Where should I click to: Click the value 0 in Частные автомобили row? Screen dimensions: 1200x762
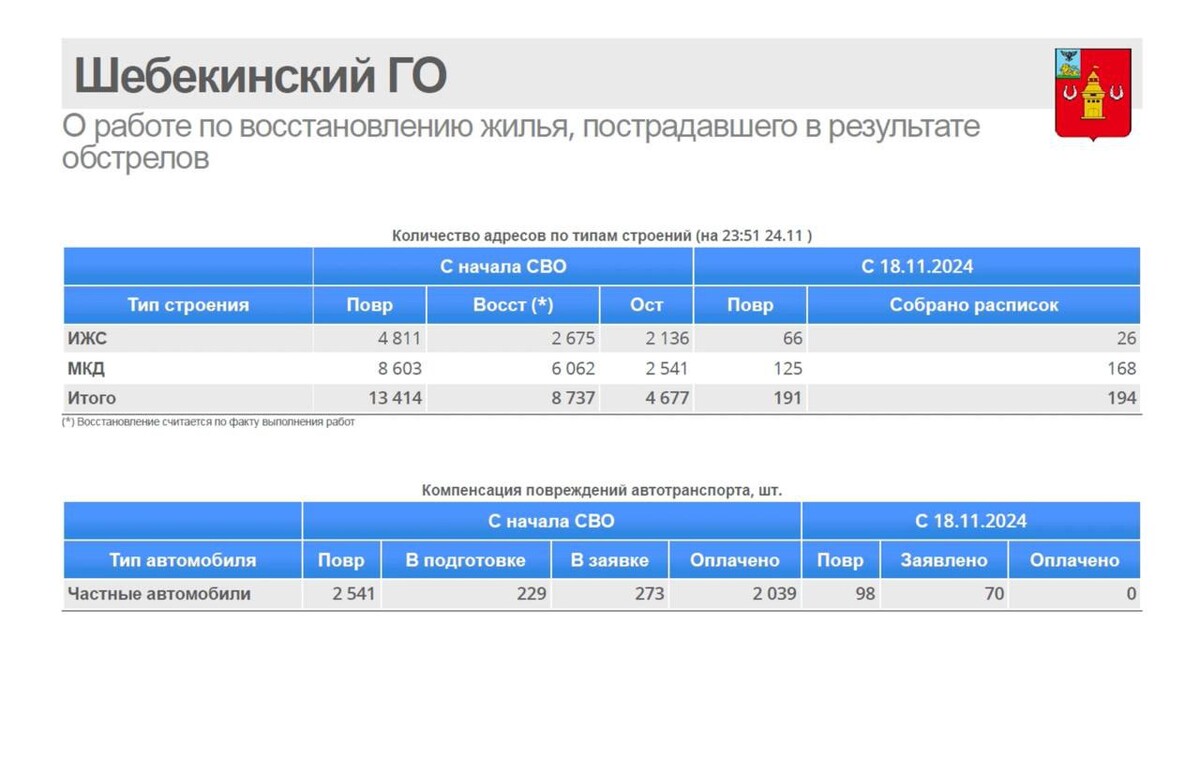click(1132, 594)
